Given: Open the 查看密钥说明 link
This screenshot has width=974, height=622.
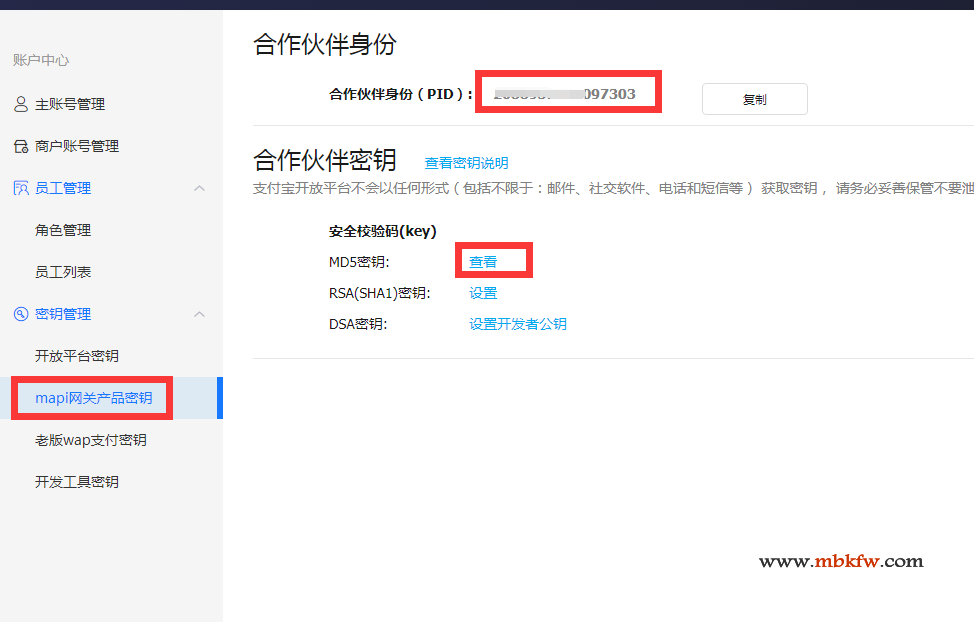Looking at the screenshot, I should (x=466, y=163).
